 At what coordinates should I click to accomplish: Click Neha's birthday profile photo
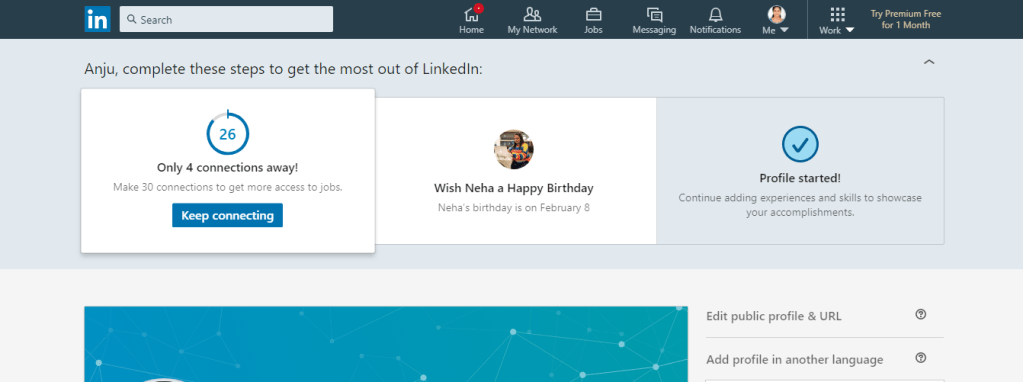tap(513, 149)
